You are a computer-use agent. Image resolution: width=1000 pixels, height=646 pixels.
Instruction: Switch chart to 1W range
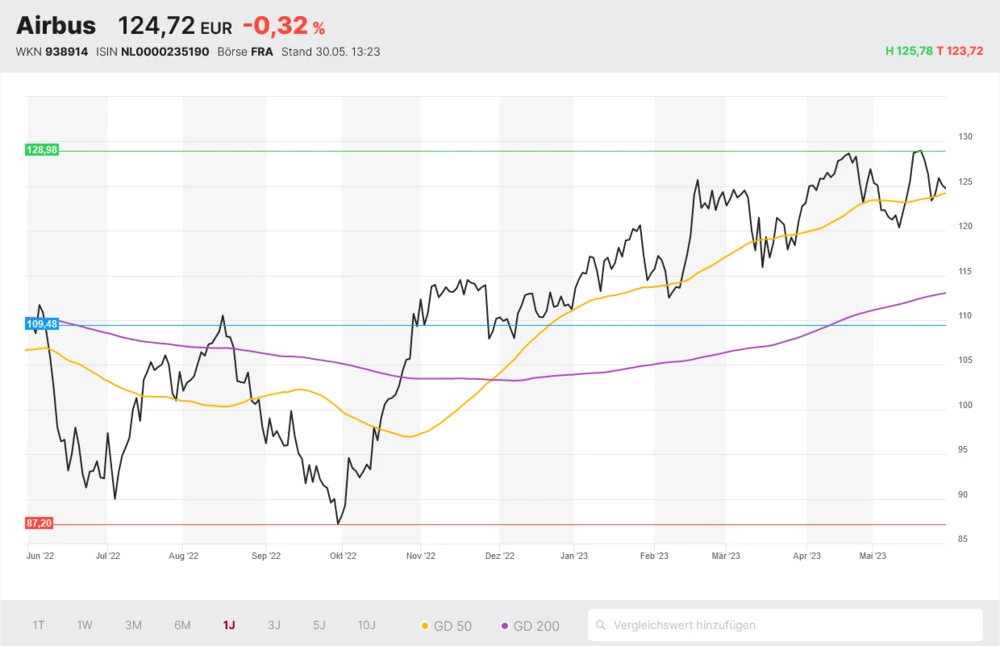tap(85, 625)
